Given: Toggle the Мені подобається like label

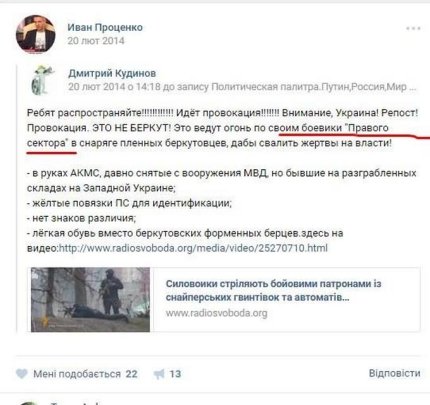Looking at the screenshot, I should point(77,374).
